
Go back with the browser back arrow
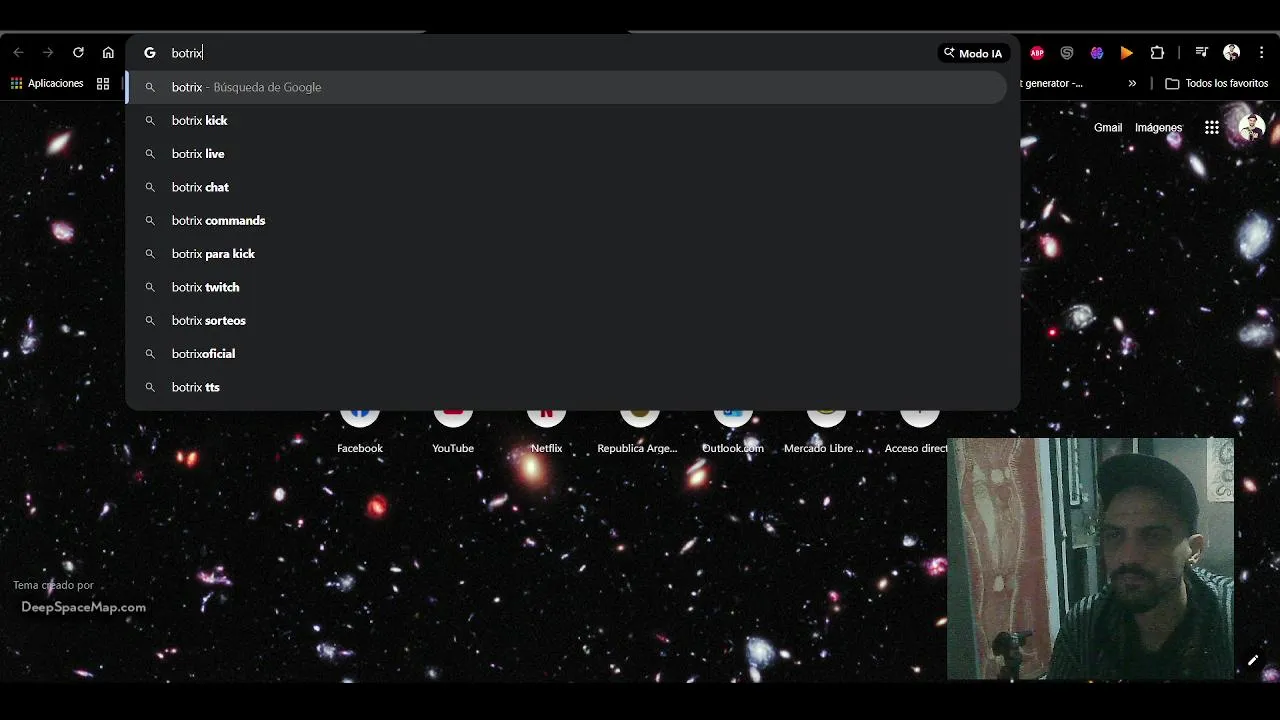18,53
